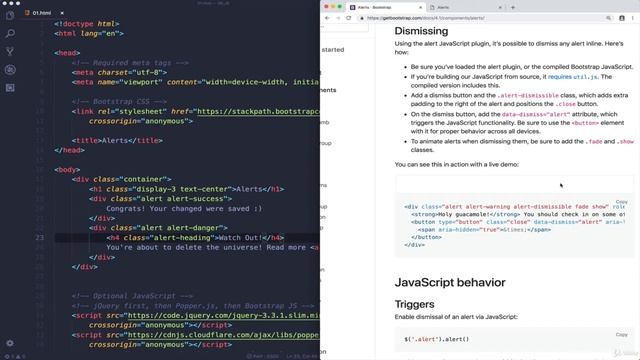640x360 pixels.
Task: Close the 01.html editor tab
Action: point(62,13)
